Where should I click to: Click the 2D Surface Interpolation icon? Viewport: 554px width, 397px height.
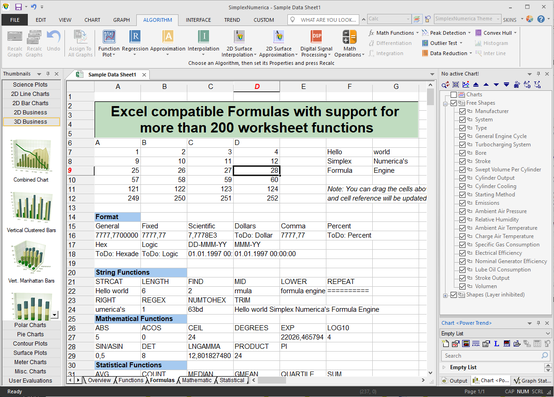click(x=239, y=43)
